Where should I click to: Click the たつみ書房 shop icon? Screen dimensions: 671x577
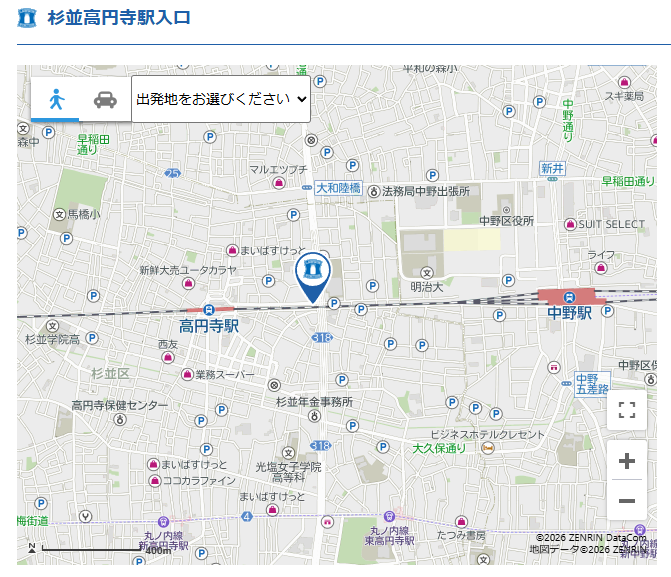461,521
